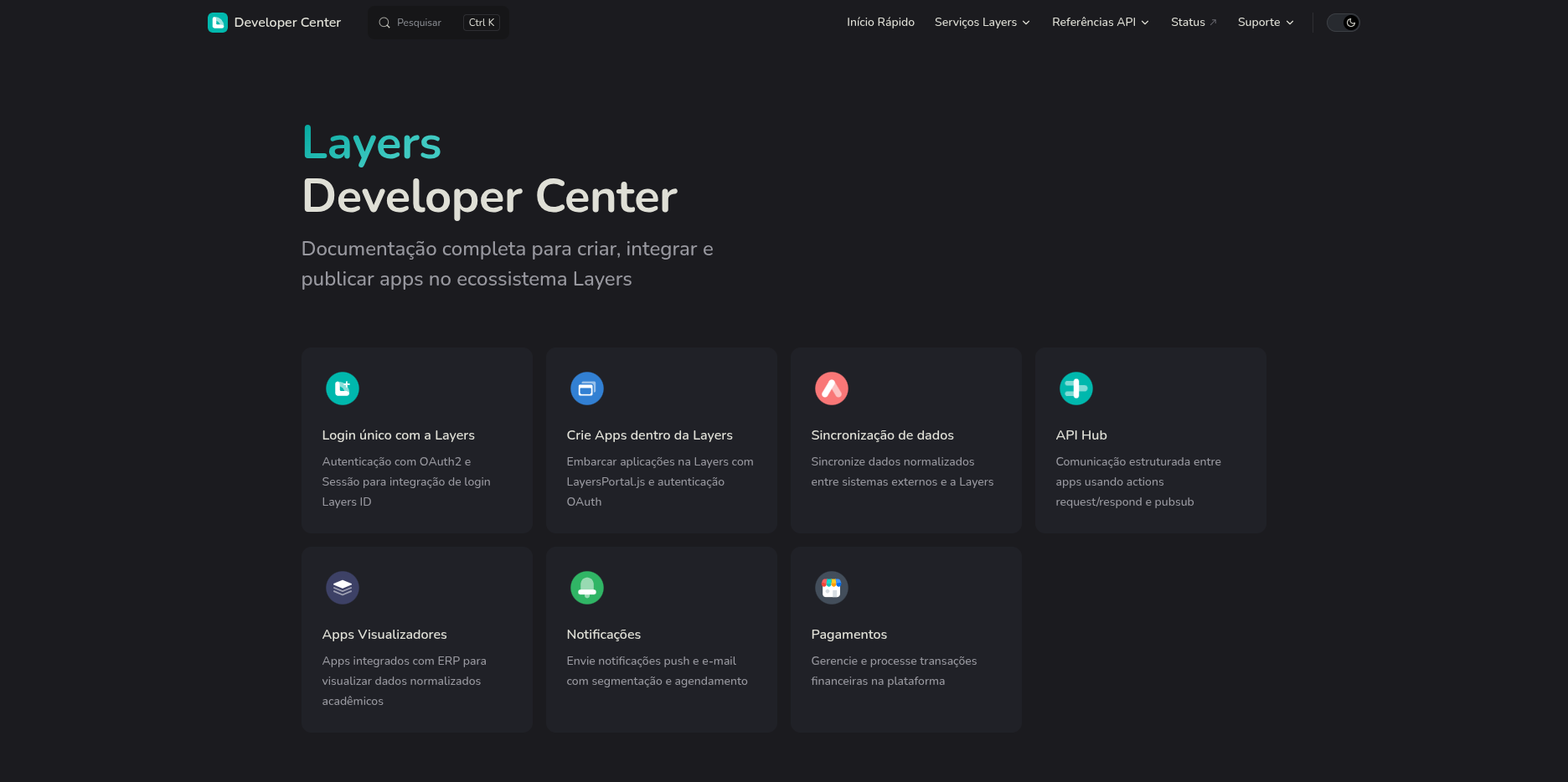Open the API Hub card title
1568x782 pixels.
click(1081, 435)
